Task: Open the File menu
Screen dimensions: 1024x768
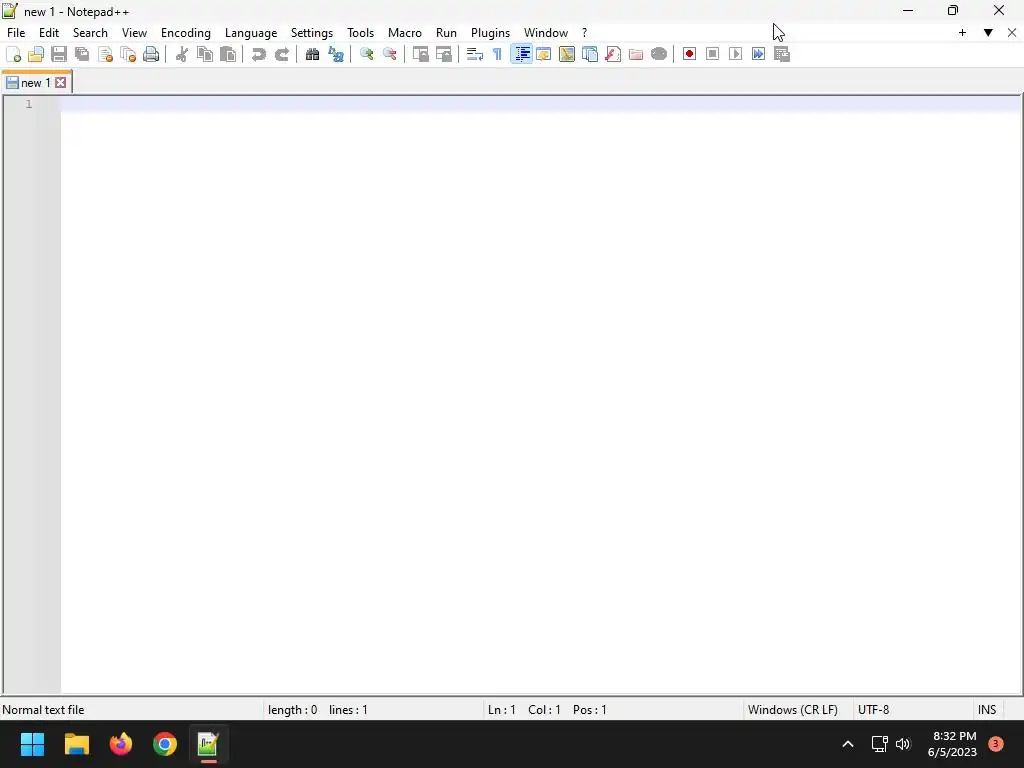Action: click(16, 33)
